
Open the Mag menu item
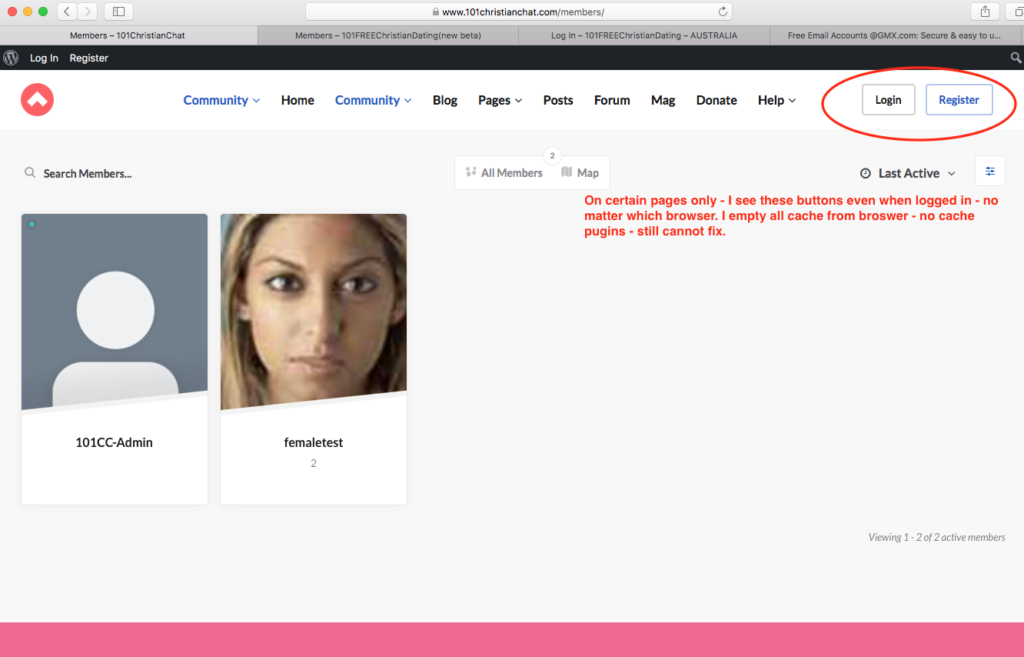pos(663,100)
